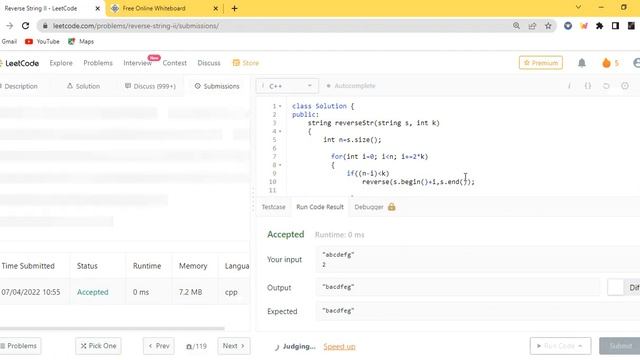The image size is (640, 360).
Task: Click the Submit button
Action: click(620, 346)
